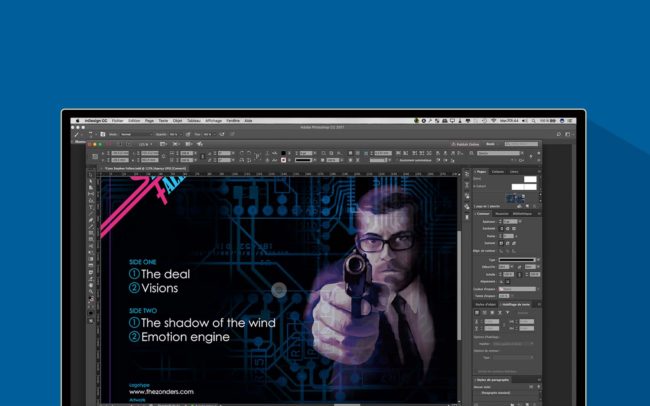
Task: Toggle the make all offsets equal link
Action: tap(504, 325)
